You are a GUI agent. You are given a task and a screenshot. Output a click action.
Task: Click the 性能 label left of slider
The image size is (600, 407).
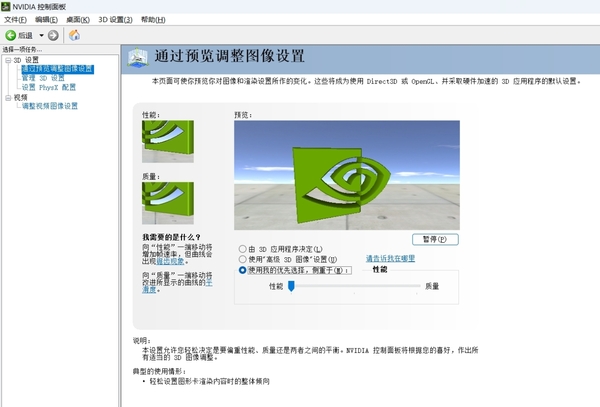point(276,286)
